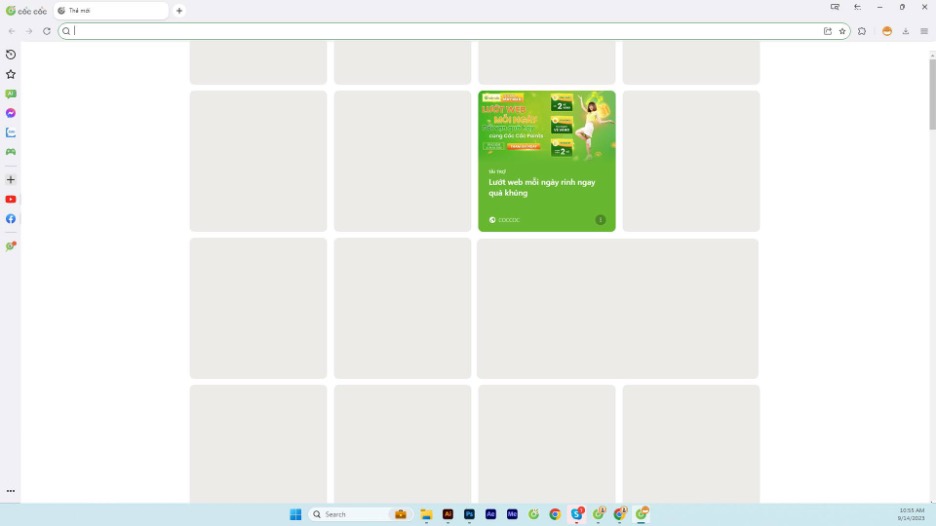936x526 pixels.
Task: Open Messenger from the sidebar
Action: pos(11,113)
